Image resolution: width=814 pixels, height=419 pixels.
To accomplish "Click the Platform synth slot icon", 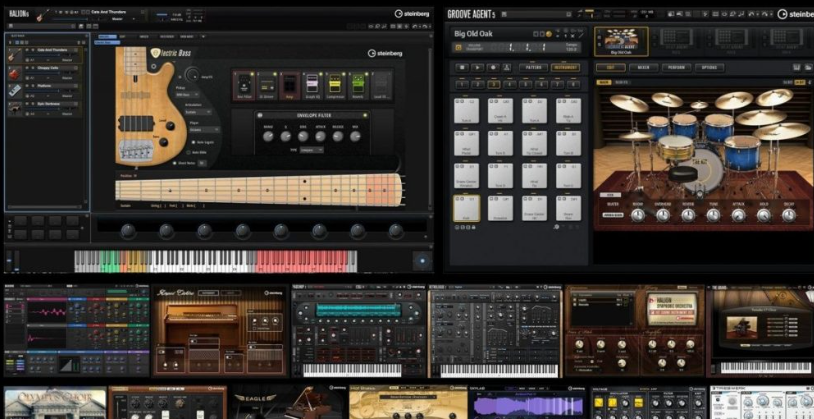I will pyautogui.click(x=15, y=90).
